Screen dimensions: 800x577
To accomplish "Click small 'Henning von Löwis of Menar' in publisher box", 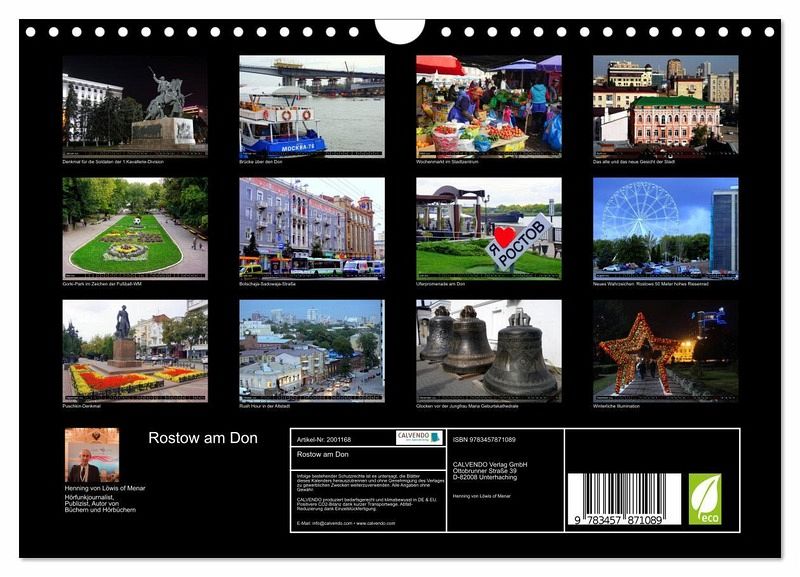I will [x=482, y=496].
